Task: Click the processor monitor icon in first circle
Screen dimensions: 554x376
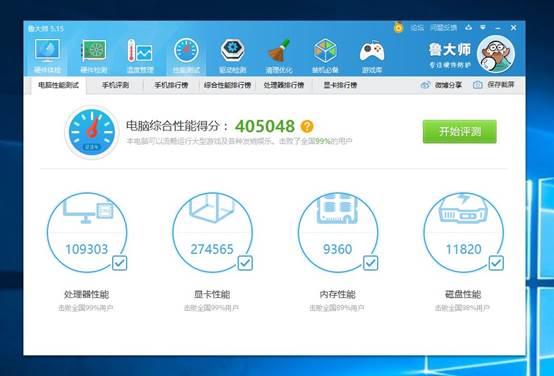Action: tap(88, 210)
